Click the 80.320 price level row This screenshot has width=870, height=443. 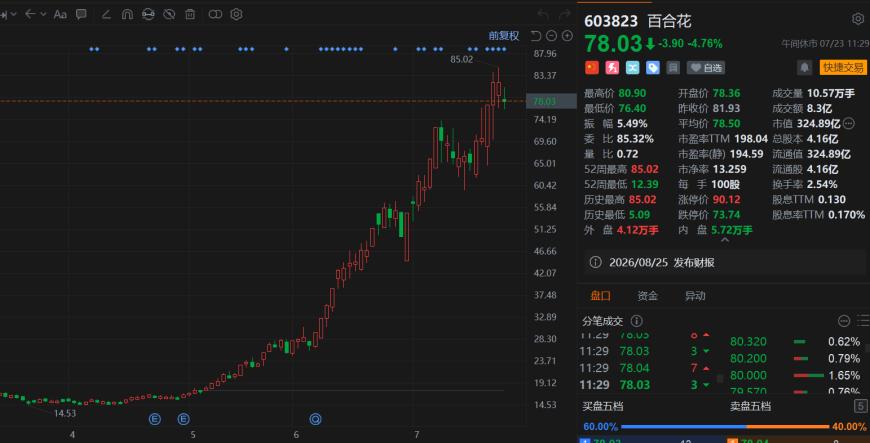(795, 341)
